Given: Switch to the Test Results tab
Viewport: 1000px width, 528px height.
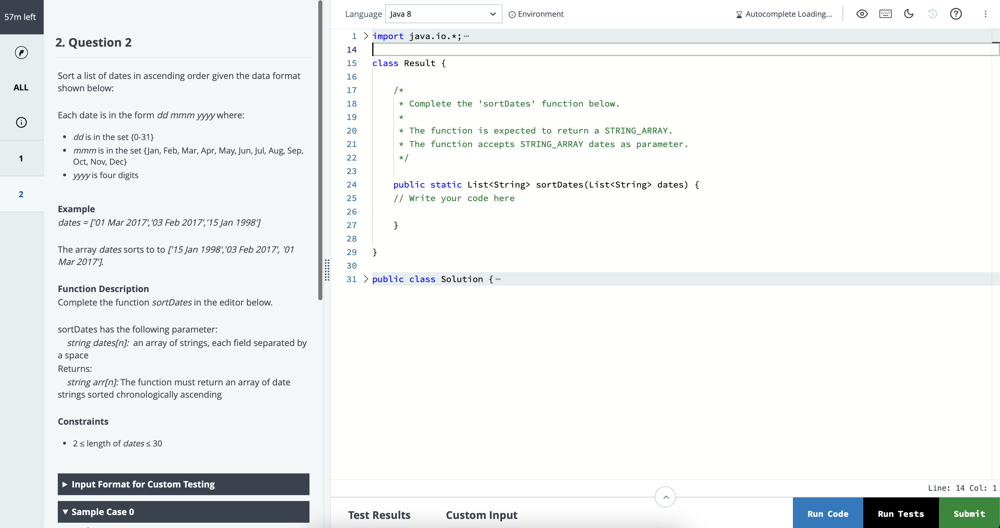Looking at the screenshot, I should click(379, 515).
